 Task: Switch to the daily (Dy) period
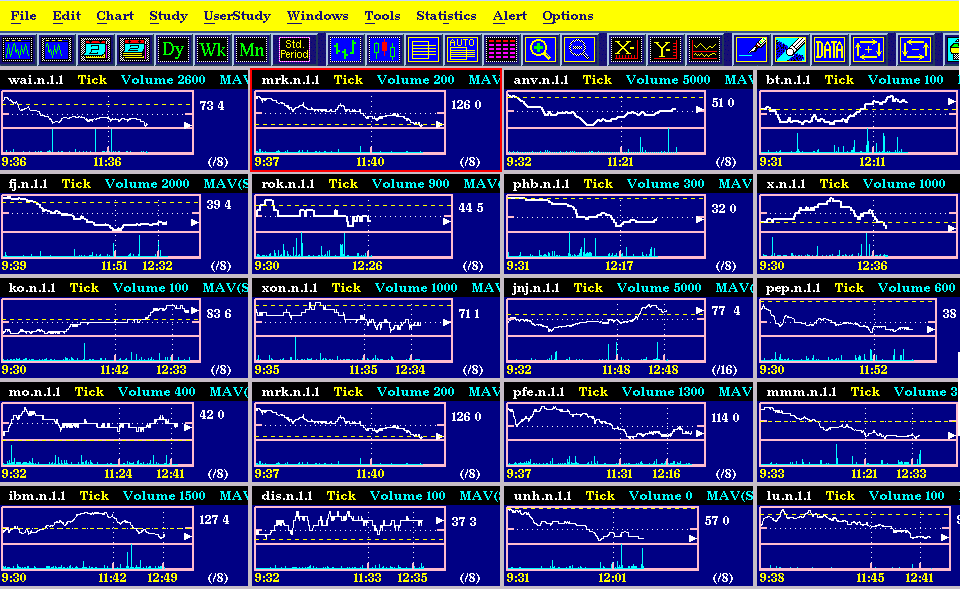point(173,50)
